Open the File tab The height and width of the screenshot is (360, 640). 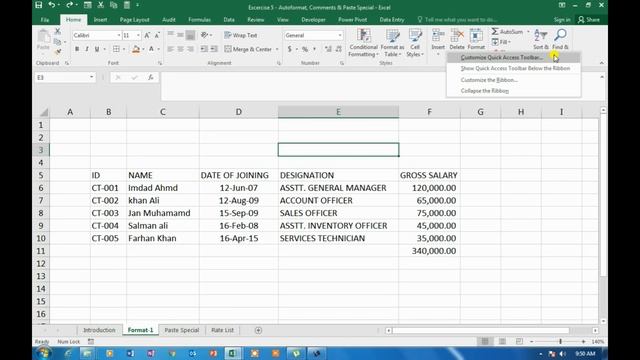(45, 20)
